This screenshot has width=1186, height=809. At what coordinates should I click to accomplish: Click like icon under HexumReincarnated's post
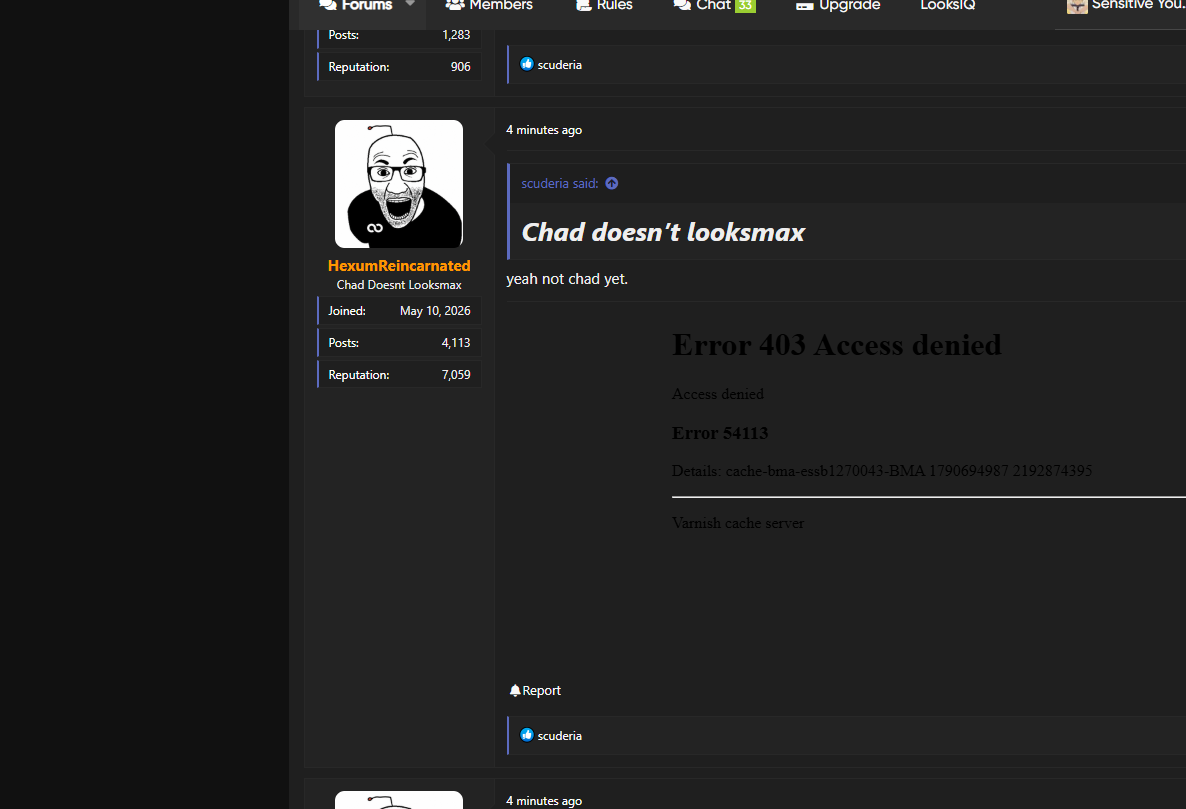point(527,735)
